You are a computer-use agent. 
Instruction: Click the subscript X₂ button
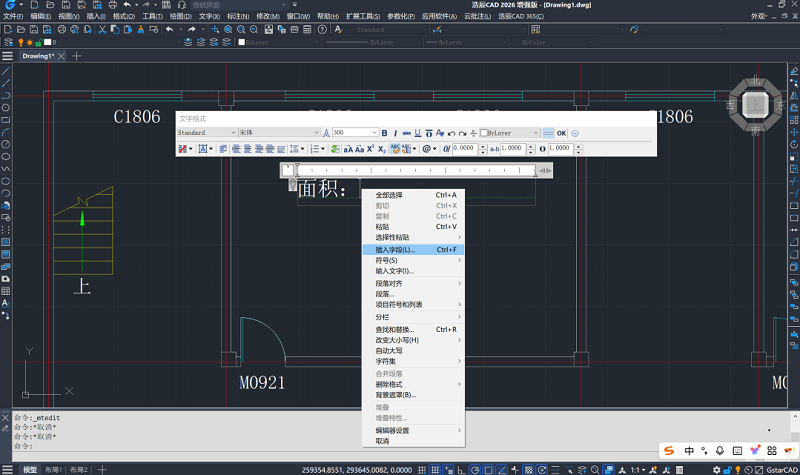tap(382, 149)
